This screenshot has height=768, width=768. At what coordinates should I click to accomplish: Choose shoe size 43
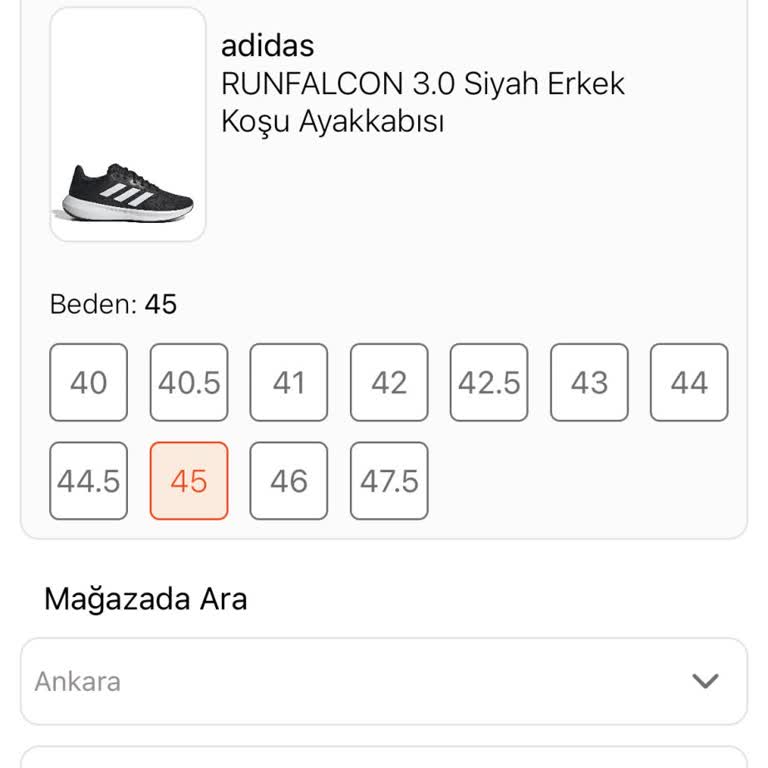(589, 382)
